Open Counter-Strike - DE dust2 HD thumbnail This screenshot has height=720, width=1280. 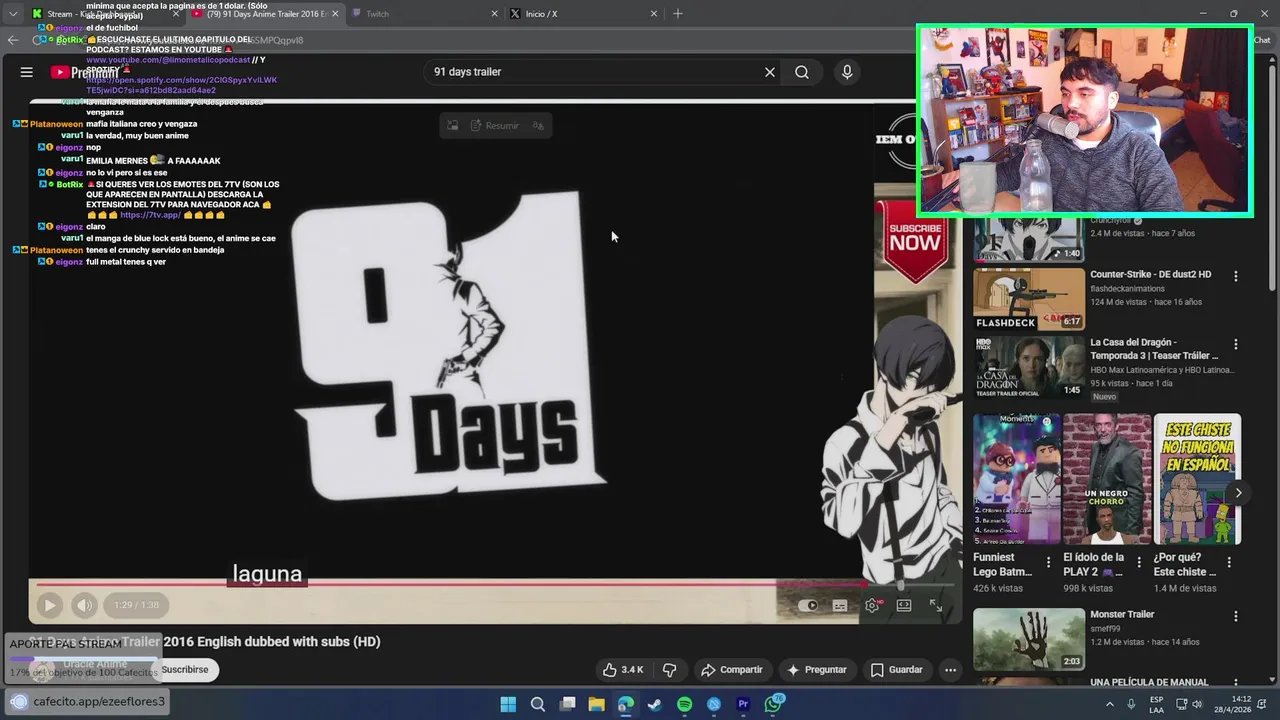point(1029,299)
